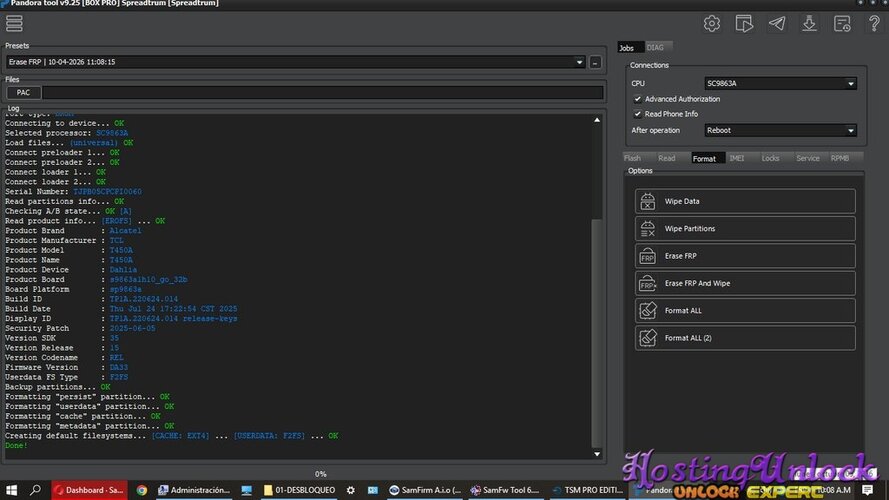Click Product Brand 'Alcatel' value
889x500 pixels.
(125, 231)
